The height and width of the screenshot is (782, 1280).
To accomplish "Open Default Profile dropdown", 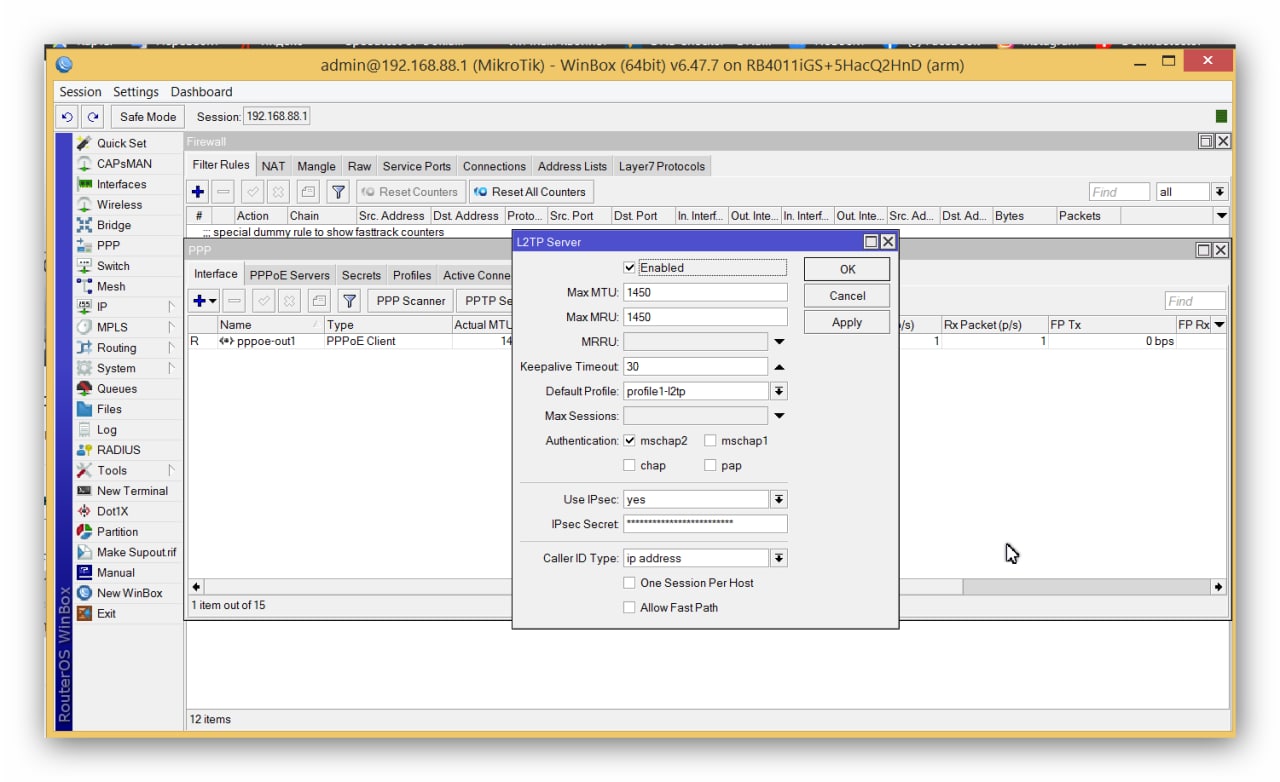I will 779,391.
